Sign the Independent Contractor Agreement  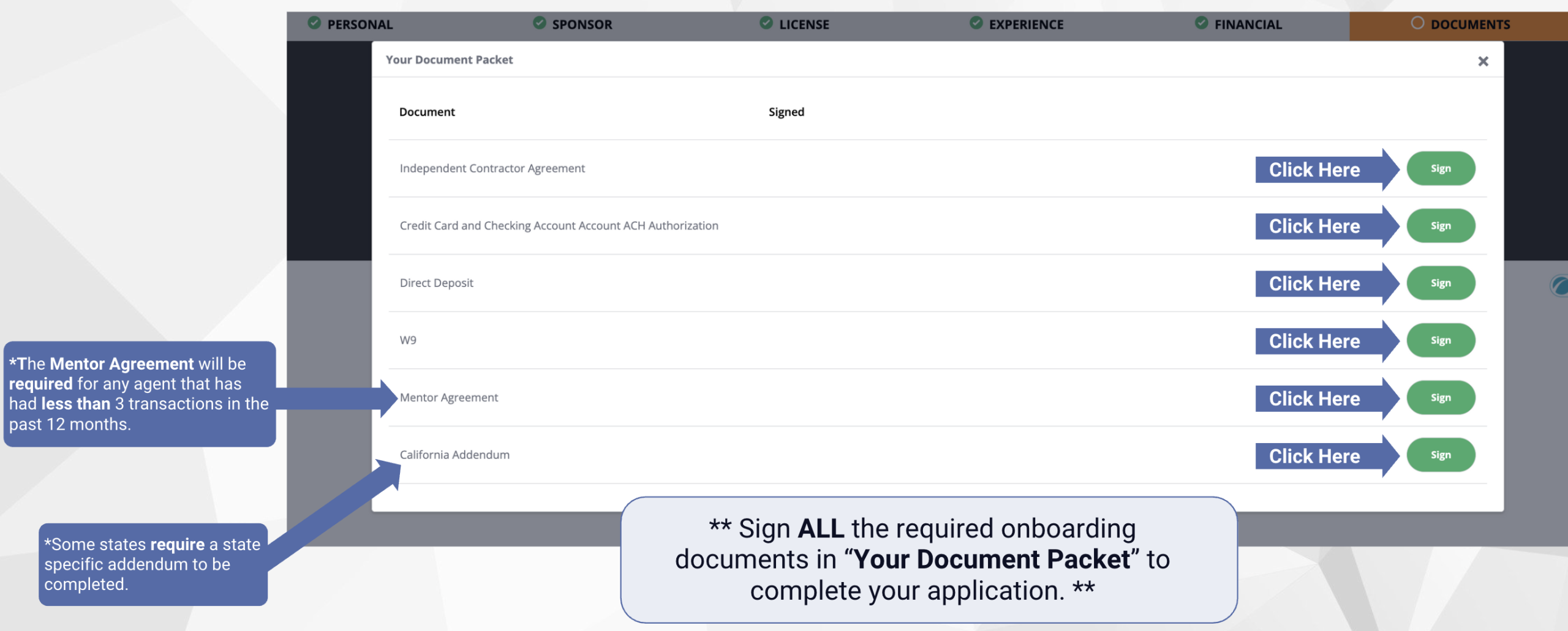click(1440, 169)
